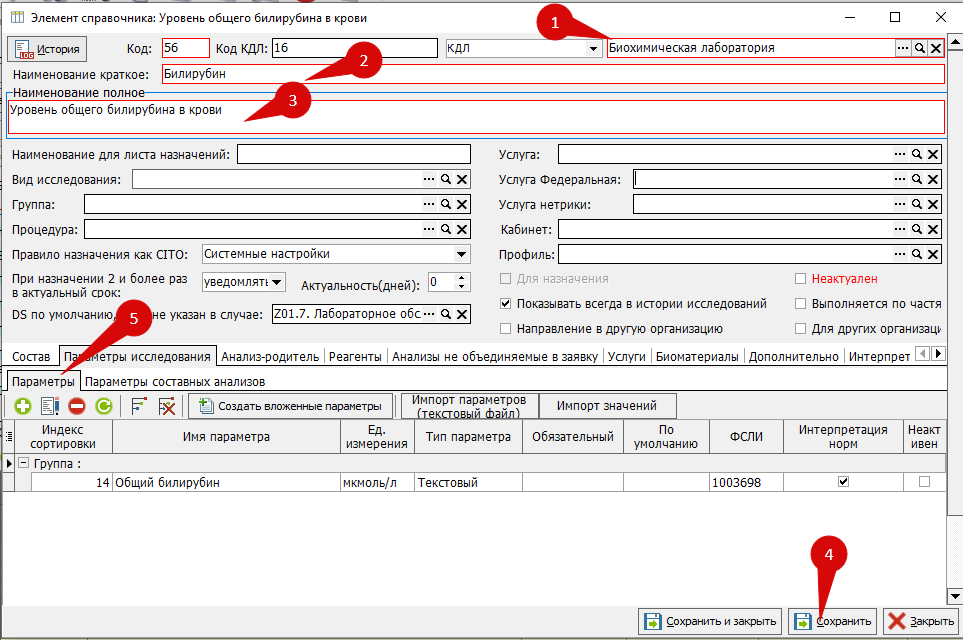Uncheck Интерпретация норм for Общий билирубин
This screenshot has height=640, width=963.
pos(843,482)
